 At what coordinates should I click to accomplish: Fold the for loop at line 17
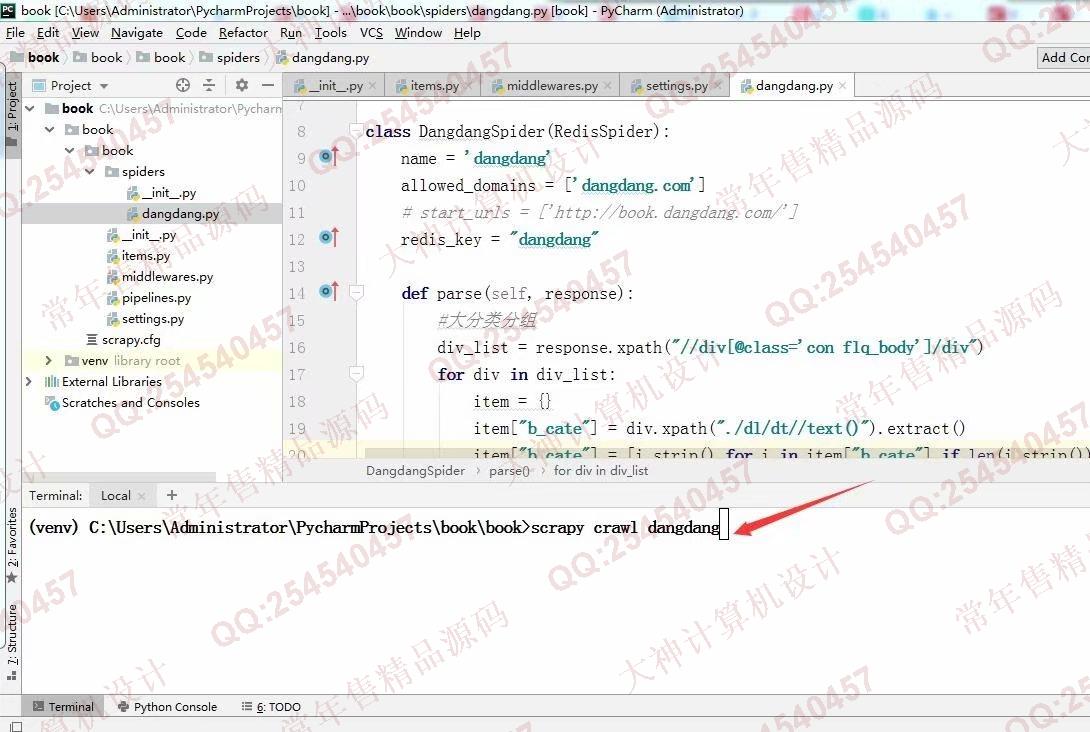pos(356,374)
